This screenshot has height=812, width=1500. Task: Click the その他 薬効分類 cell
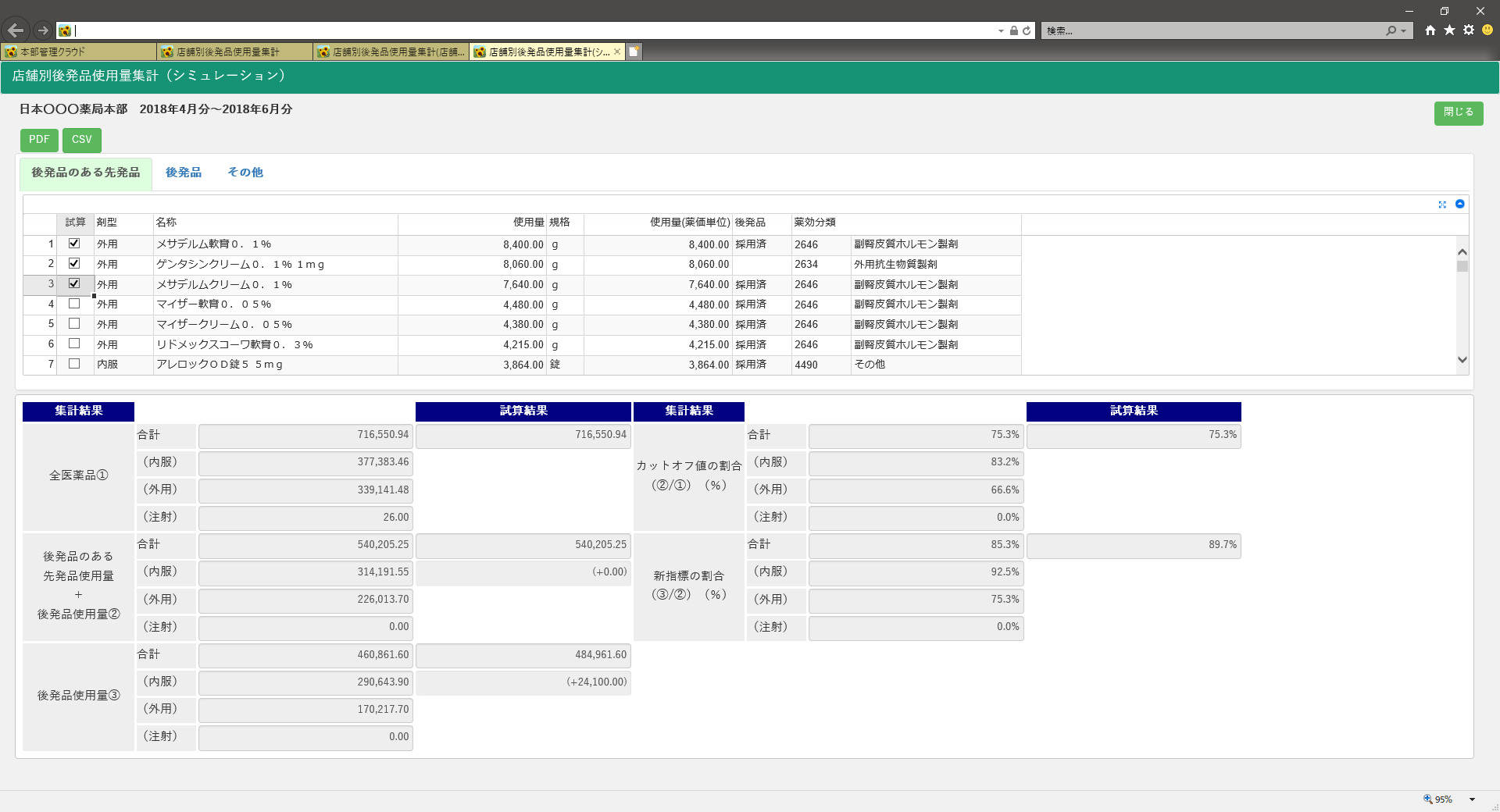(935, 365)
